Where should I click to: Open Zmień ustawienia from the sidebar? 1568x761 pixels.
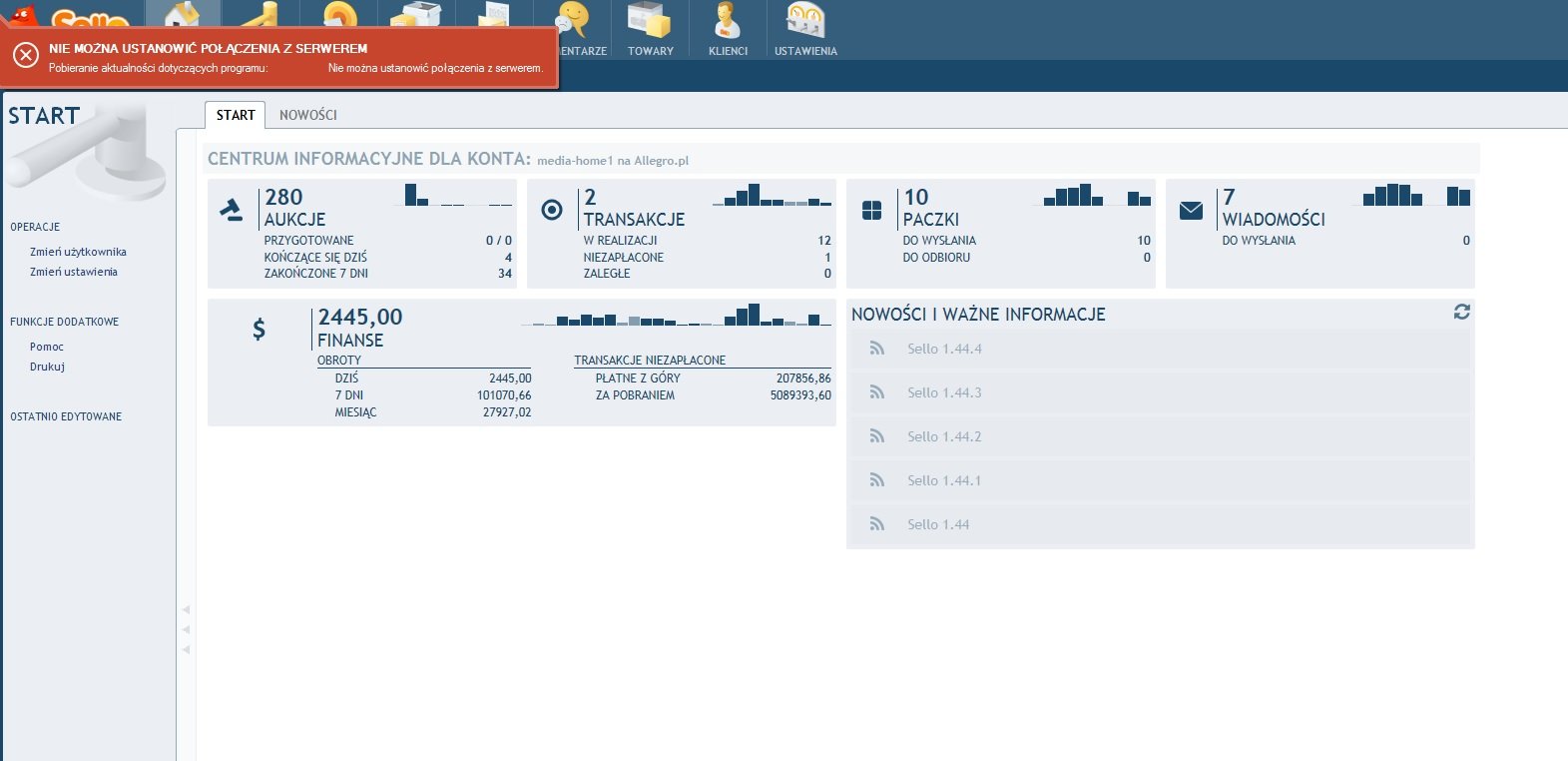click(74, 272)
